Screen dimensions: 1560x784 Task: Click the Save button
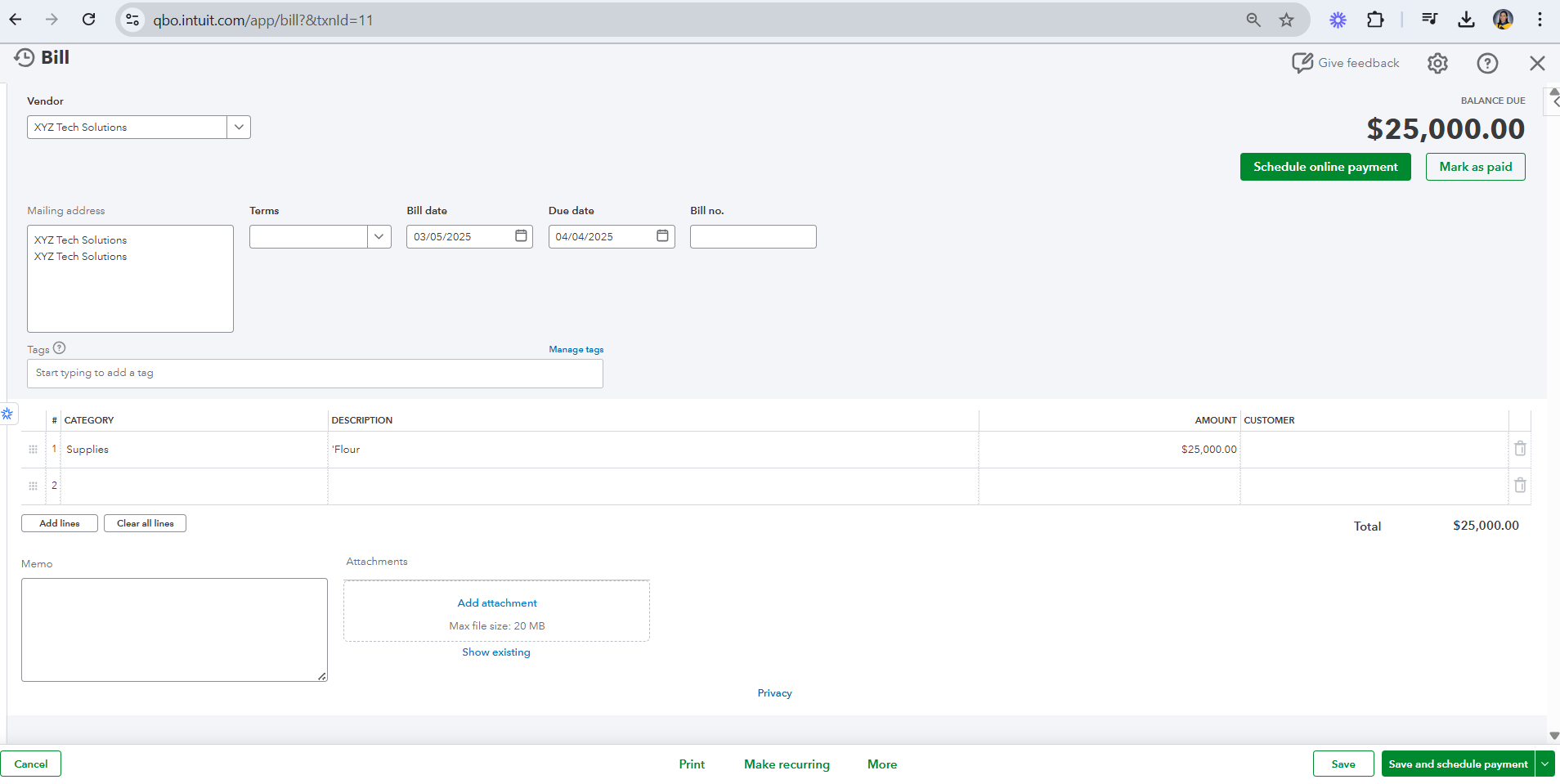click(1343, 764)
